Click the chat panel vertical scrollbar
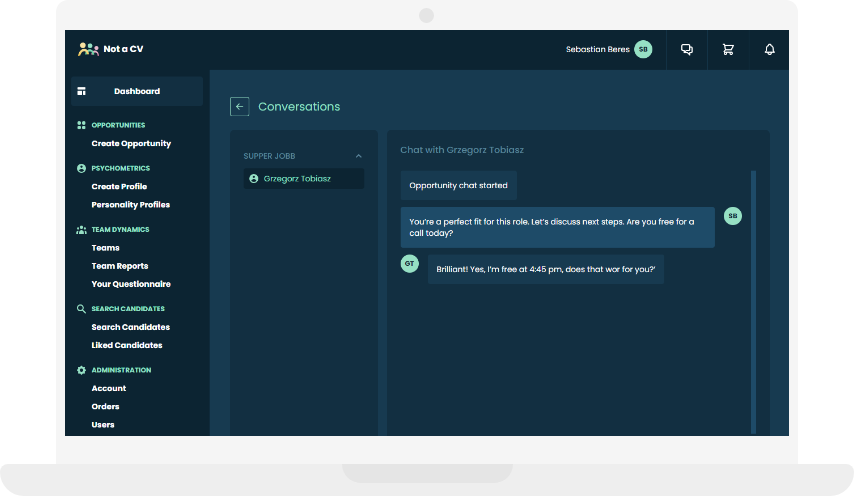Screen dimensions: 854x496 point(753,300)
